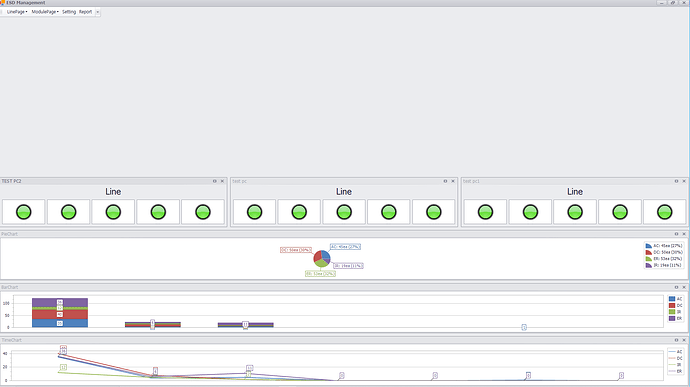Open the LinePage menu
This screenshot has height=387, width=690.
click(x=17, y=12)
